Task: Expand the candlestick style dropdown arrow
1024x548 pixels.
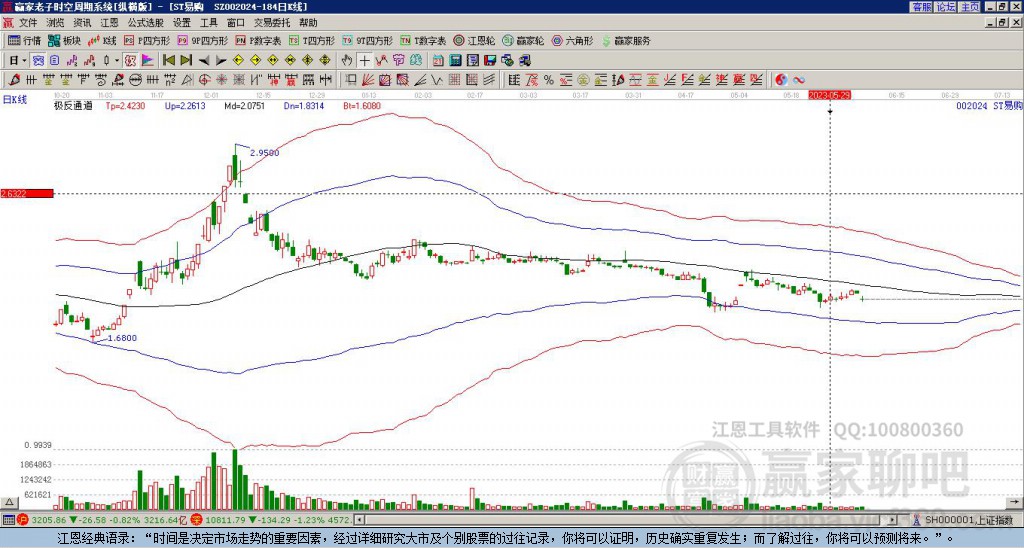Action: click(117, 61)
